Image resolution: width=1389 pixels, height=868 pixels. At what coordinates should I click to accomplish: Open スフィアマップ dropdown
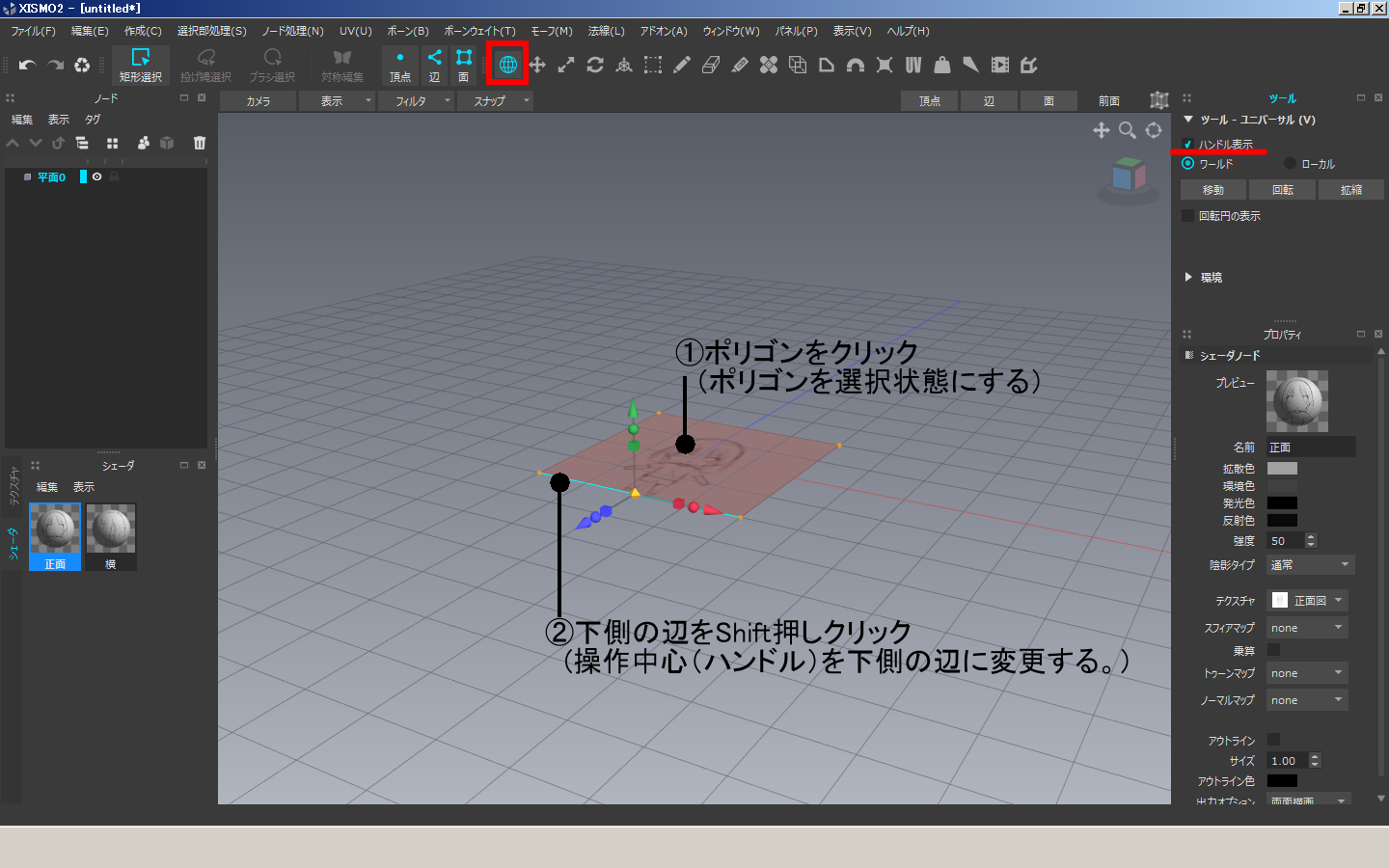click(1307, 627)
